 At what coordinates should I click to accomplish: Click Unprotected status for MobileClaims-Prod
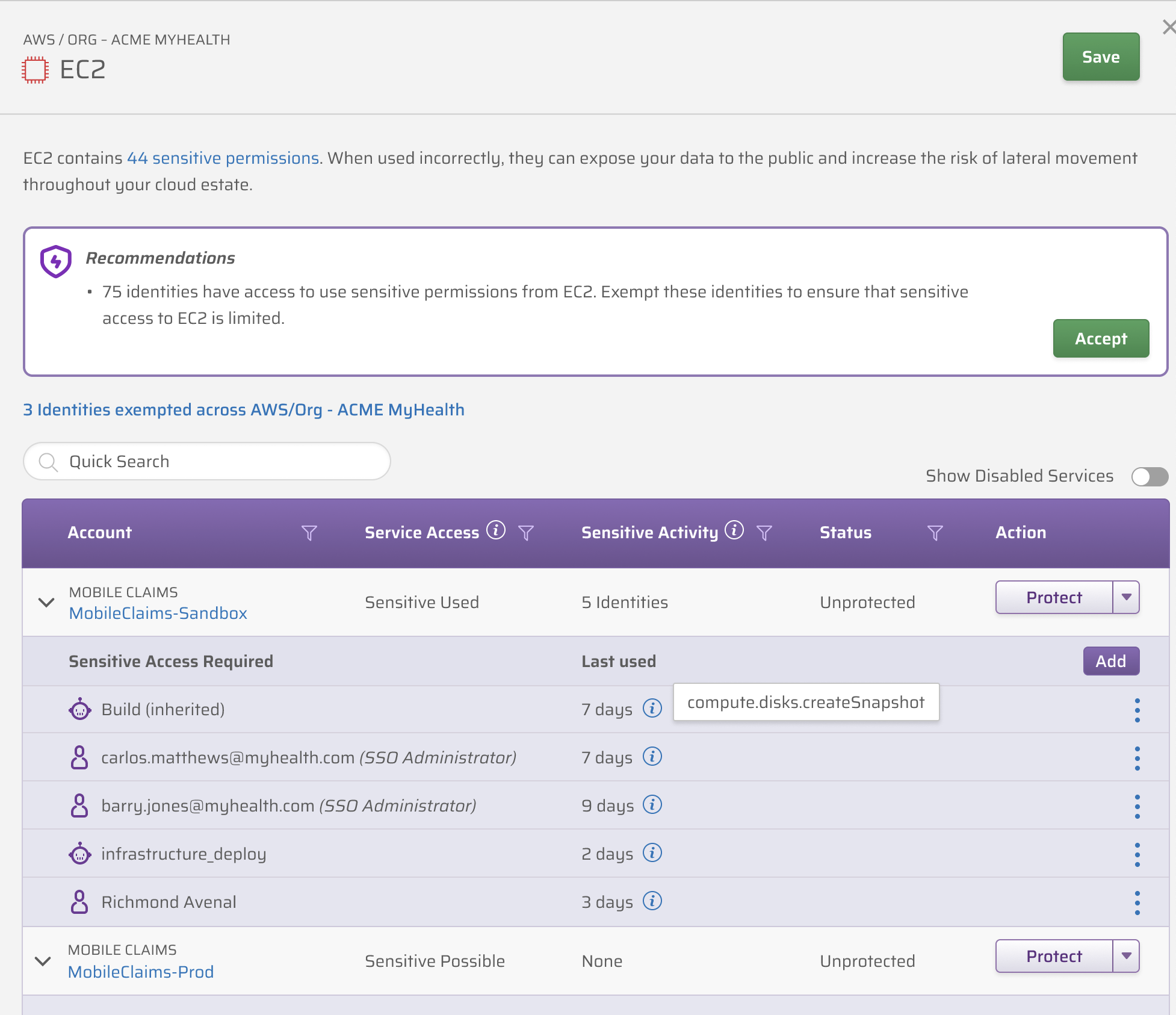867,961
